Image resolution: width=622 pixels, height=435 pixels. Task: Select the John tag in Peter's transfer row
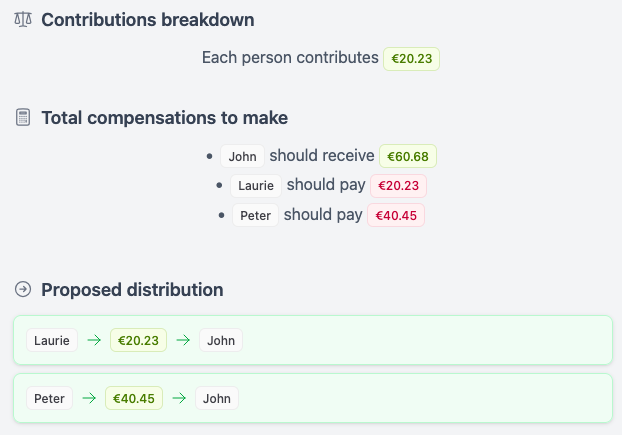(x=217, y=398)
